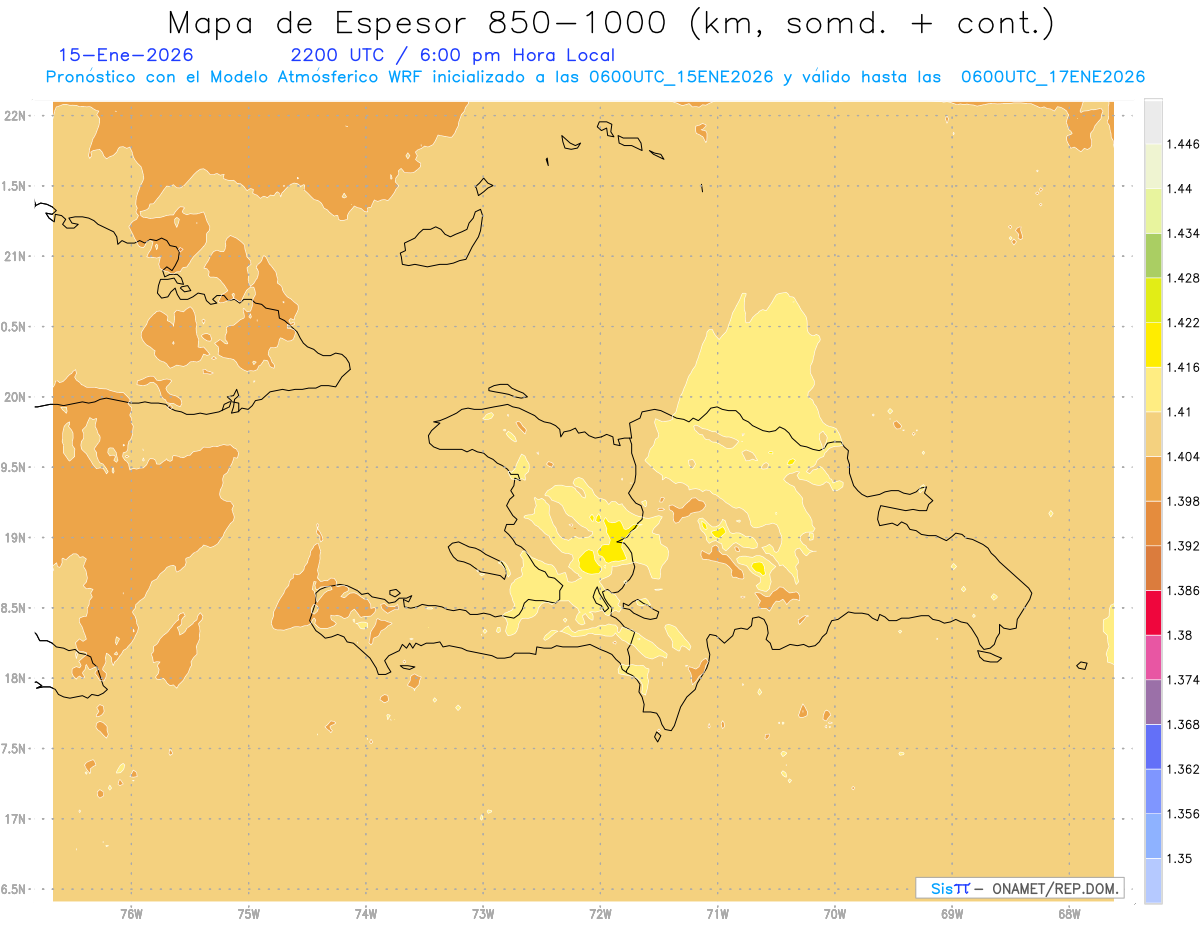Click the legend value '1.38'
Screen dimensions: 1200x927
(x=1180, y=635)
